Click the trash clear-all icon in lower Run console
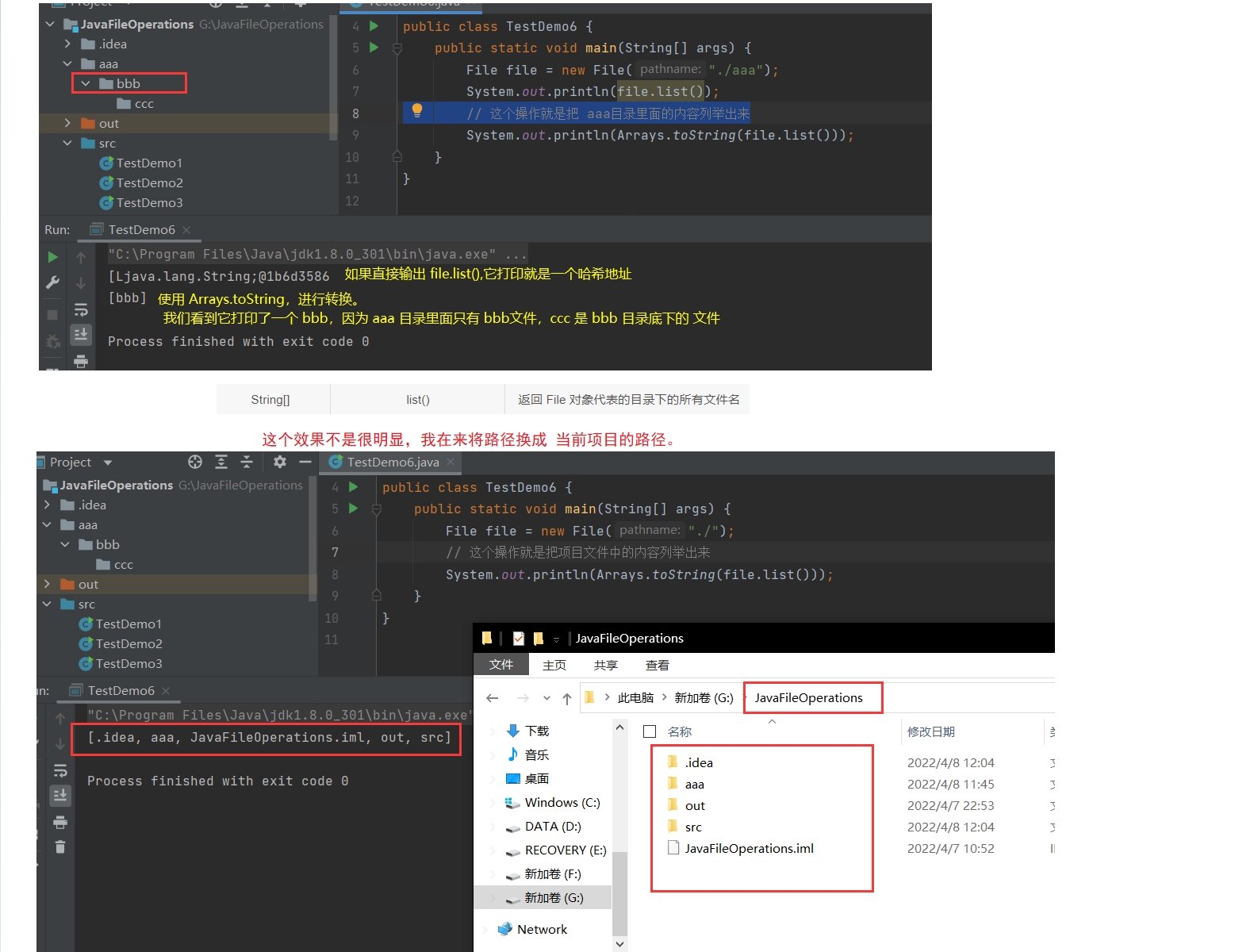Viewport: 1254px width, 952px height. tap(60, 847)
